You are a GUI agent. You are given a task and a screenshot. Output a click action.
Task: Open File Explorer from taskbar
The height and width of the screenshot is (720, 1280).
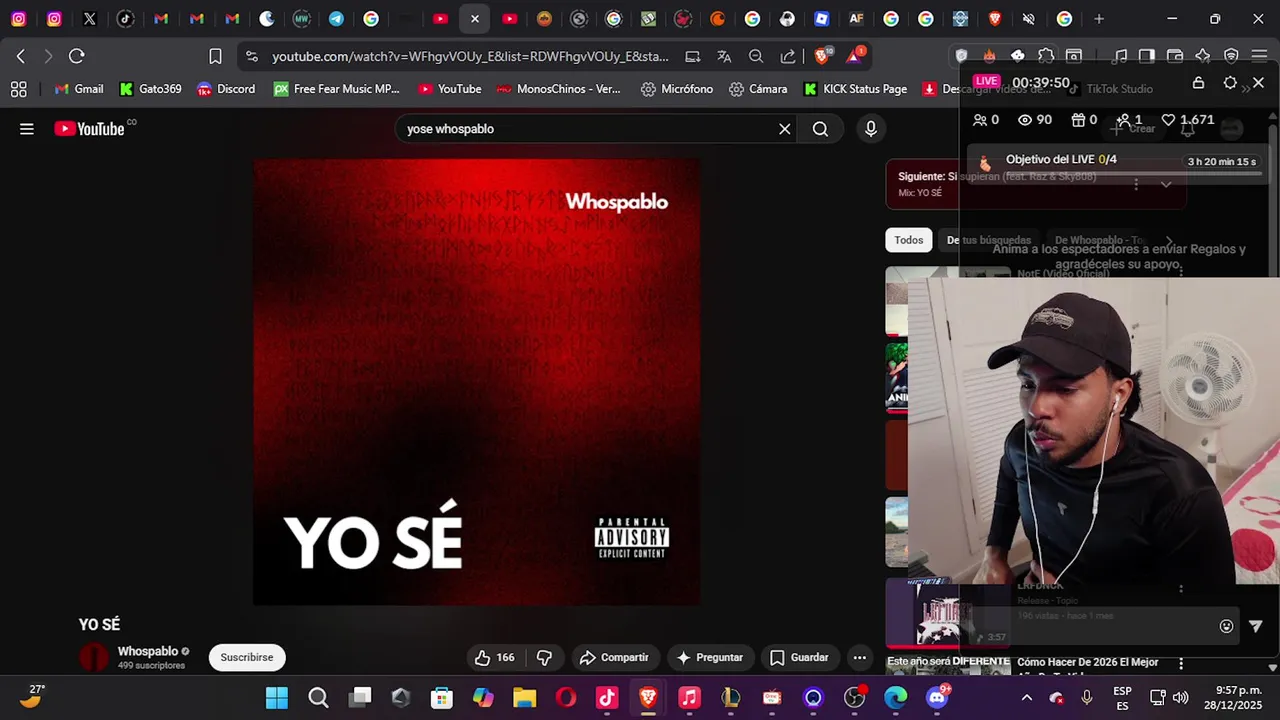pyautogui.click(x=524, y=698)
